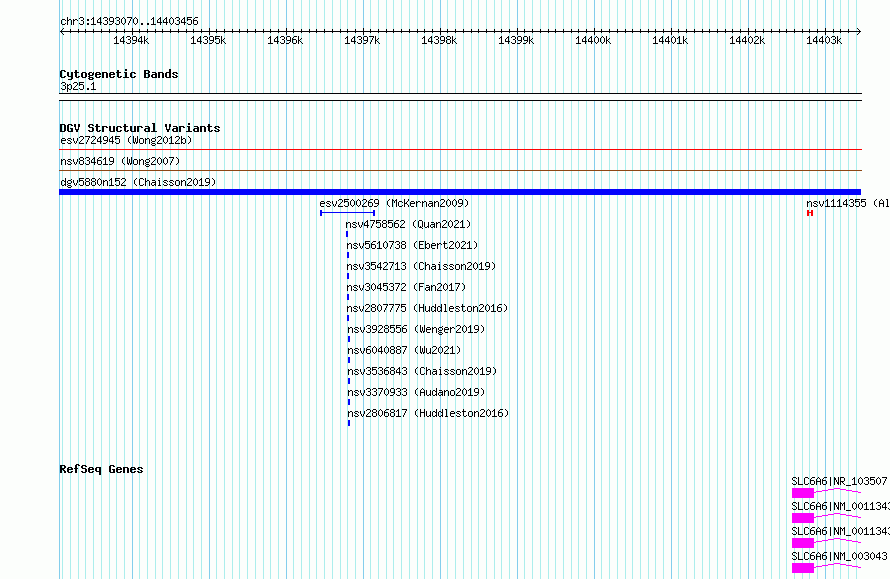Screen dimensions: 890x579
Task: Click the 14400k ruler position label
Action: point(593,40)
